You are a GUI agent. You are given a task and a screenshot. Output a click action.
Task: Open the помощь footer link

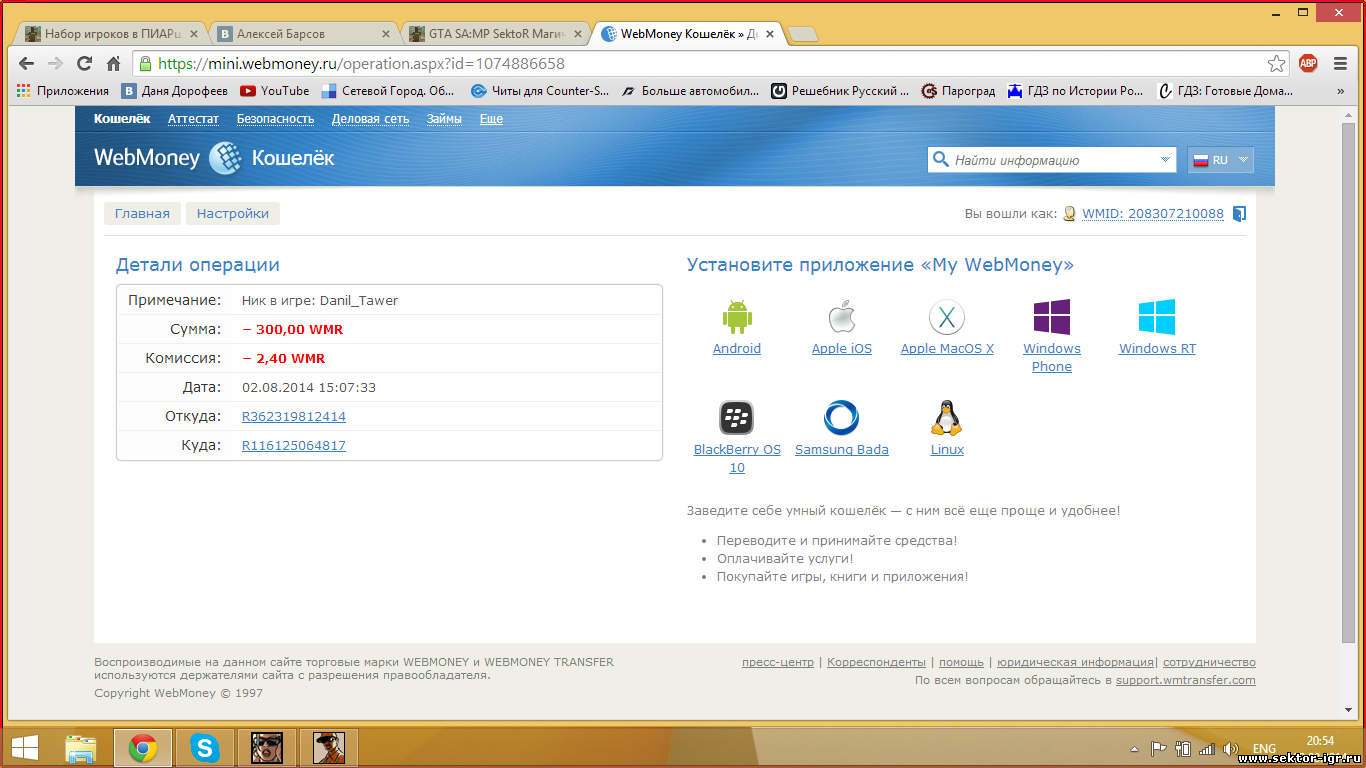point(961,662)
